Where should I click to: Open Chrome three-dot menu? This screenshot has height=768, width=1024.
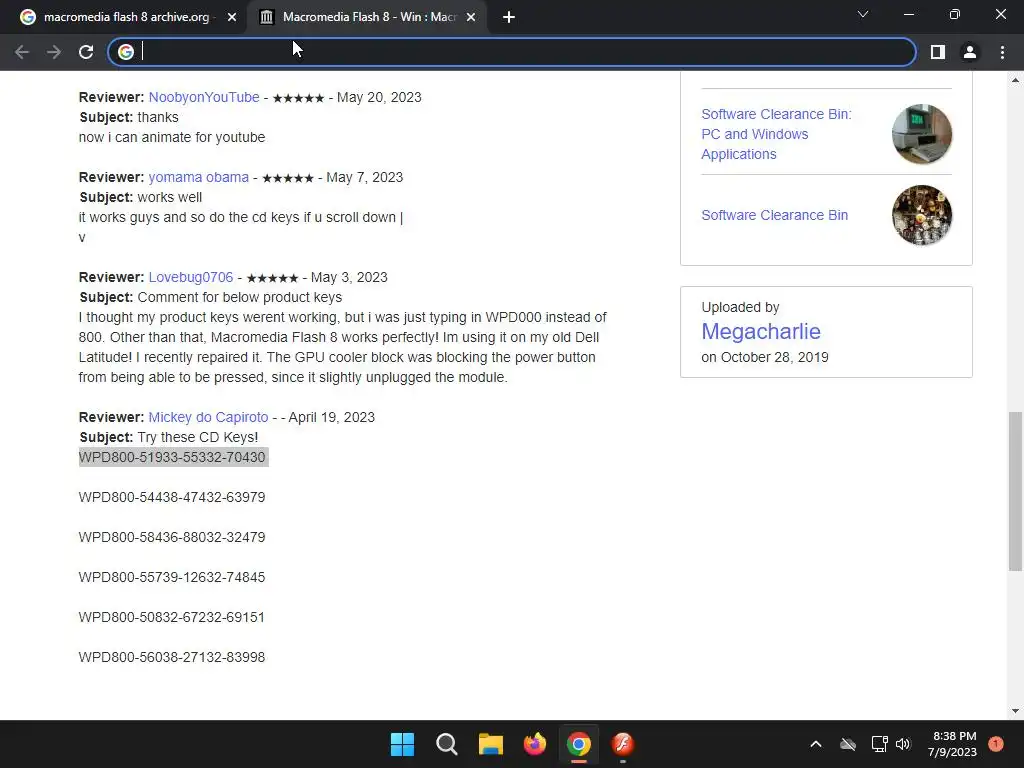[1002, 52]
